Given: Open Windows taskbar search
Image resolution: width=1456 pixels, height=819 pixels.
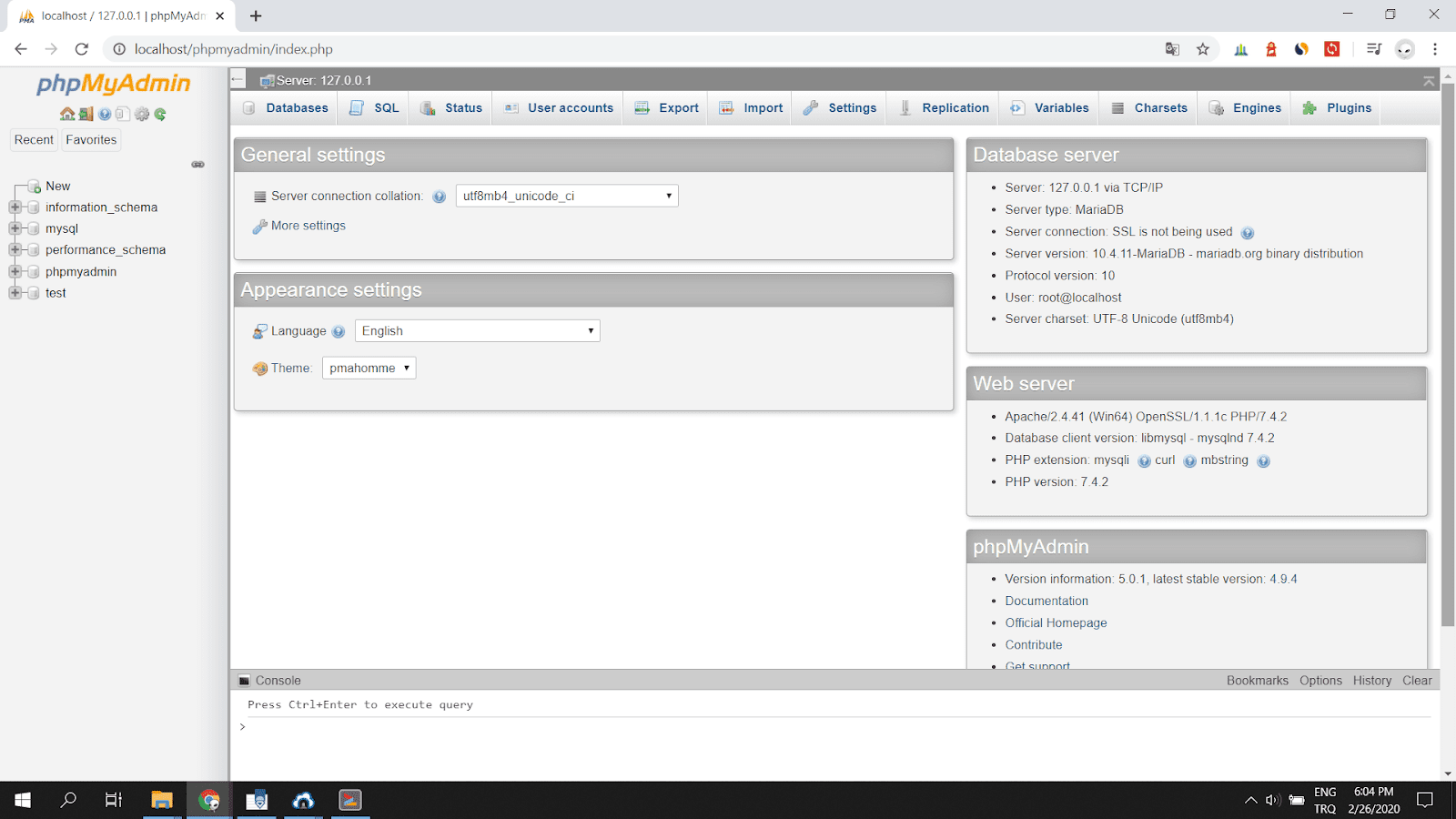Looking at the screenshot, I should pyautogui.click(x=68, y=800).
